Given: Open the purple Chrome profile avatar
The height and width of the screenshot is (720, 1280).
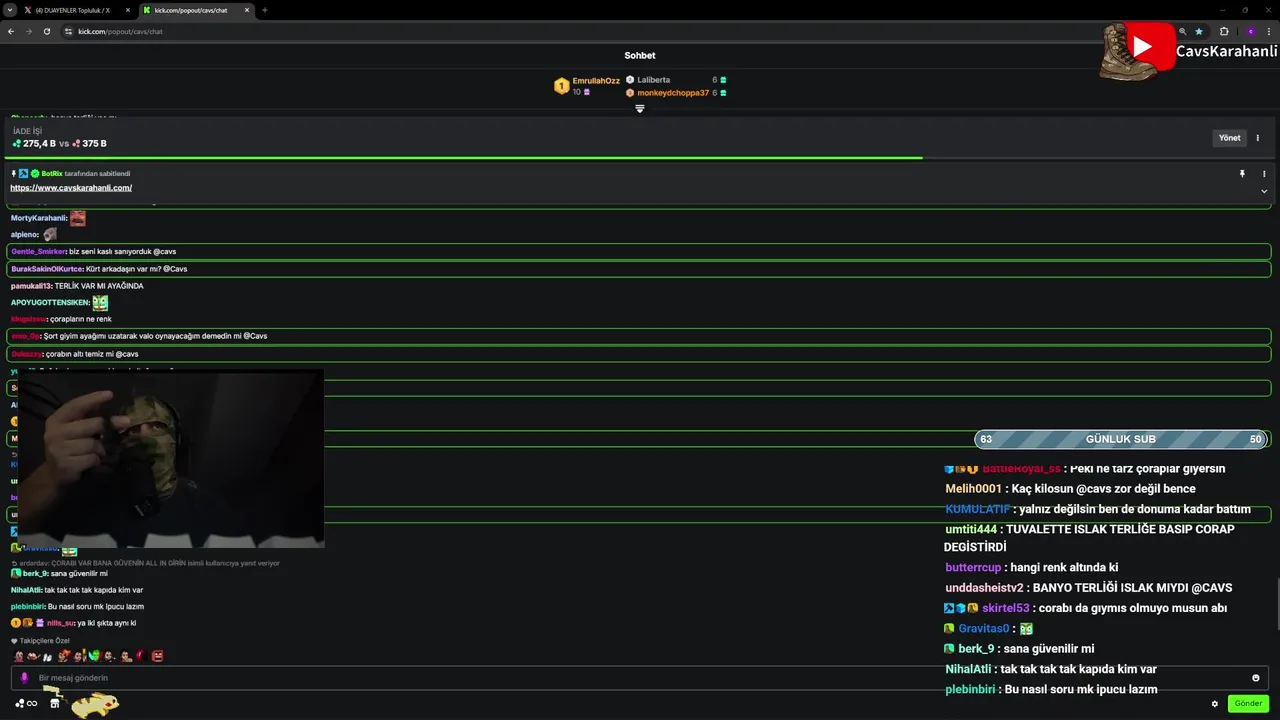Looking at the screenshot, I should pos(1250,31).
